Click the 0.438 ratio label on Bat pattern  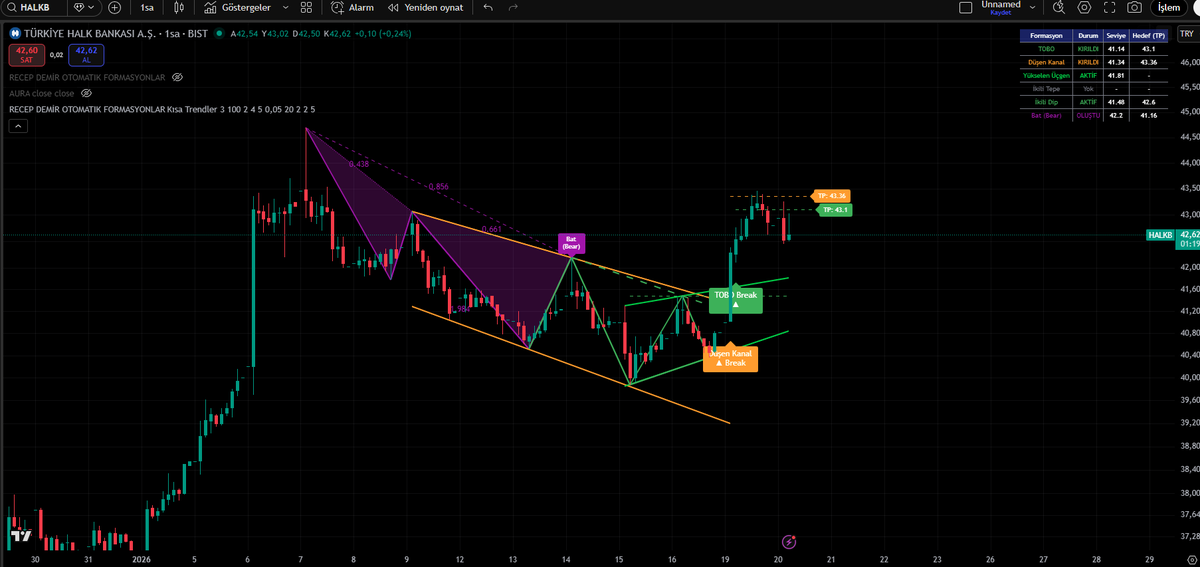coord(359,163)
